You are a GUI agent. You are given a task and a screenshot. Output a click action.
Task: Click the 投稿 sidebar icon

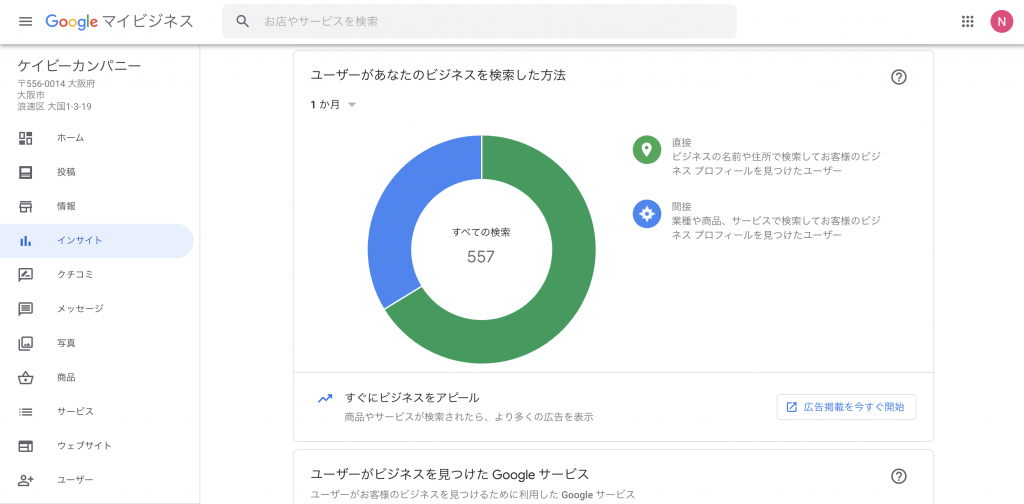coord(25,172)
